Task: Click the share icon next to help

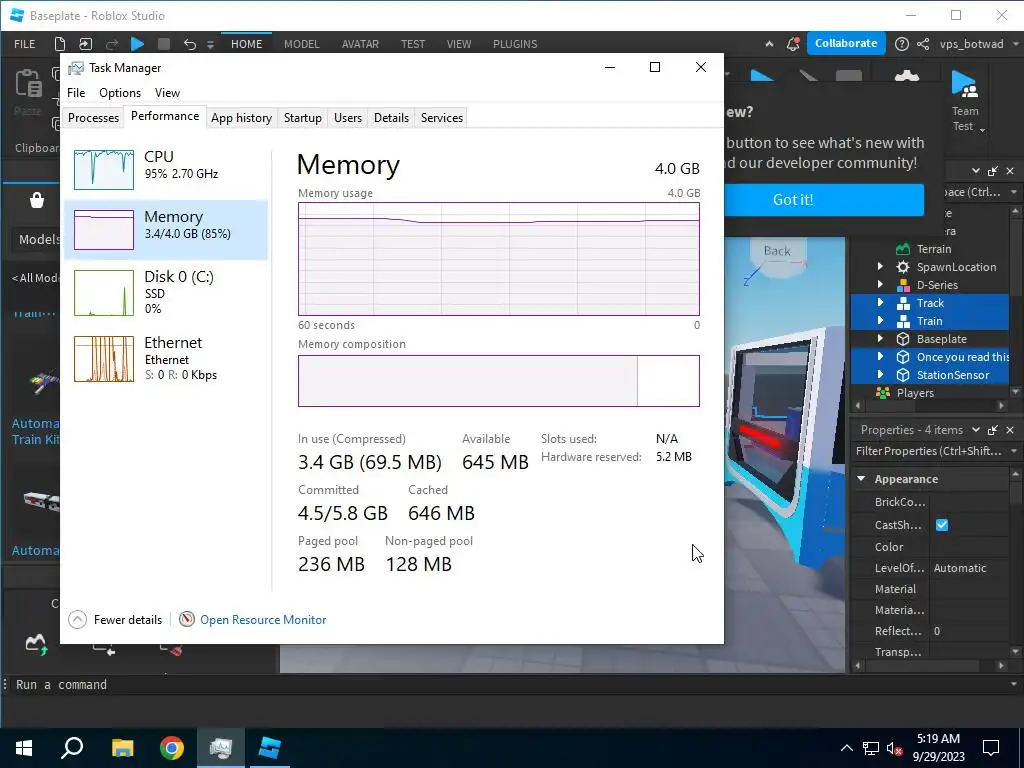Action: pos(923,44)
